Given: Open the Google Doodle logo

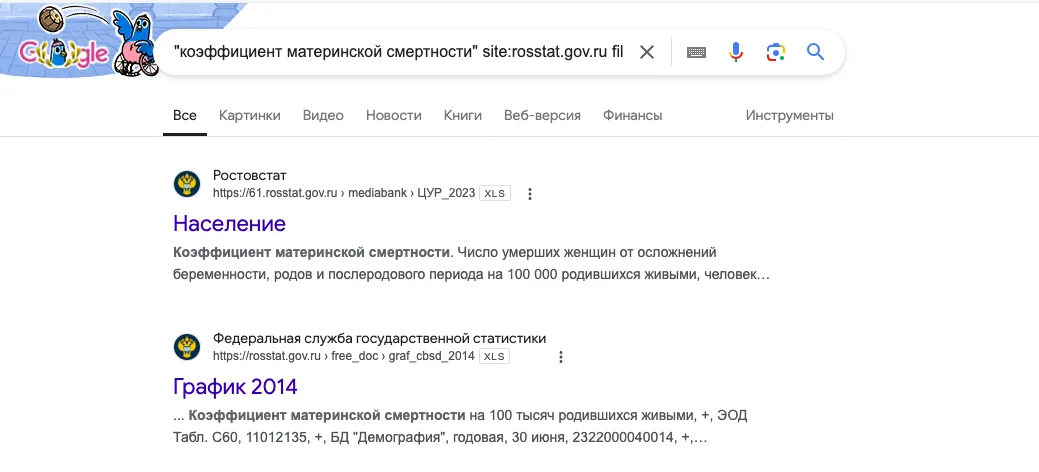Looking at the screenshot, I should click(x=80, y=41).
